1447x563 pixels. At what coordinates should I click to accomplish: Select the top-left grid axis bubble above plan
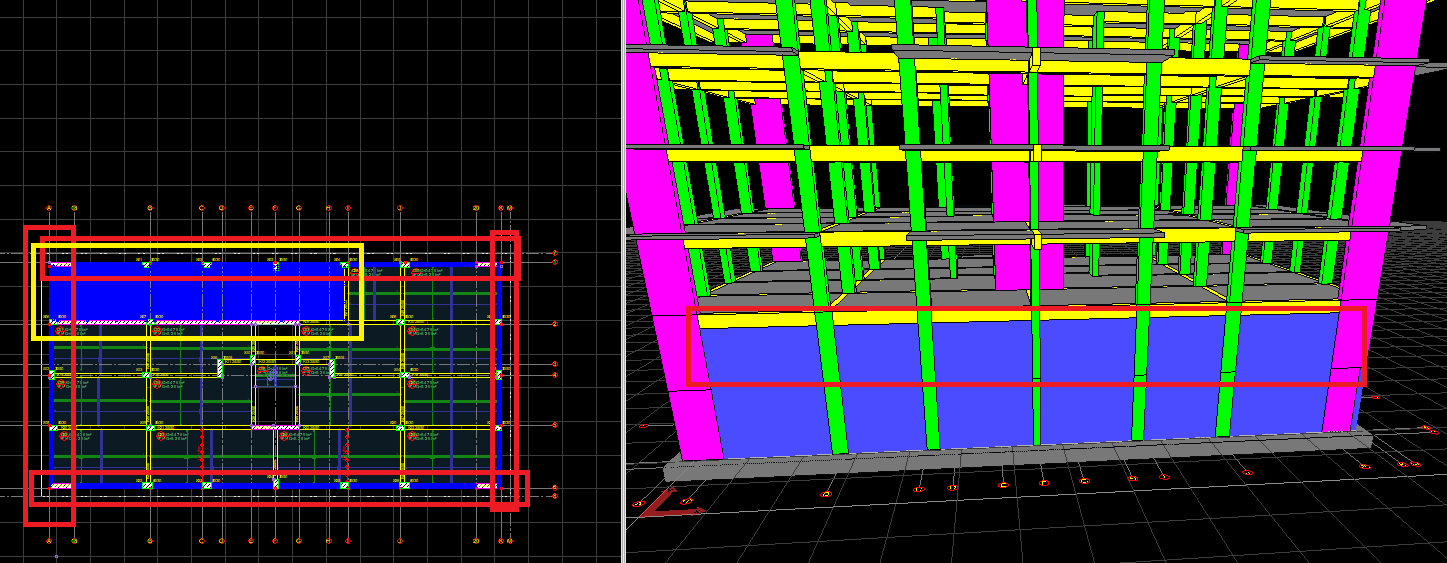click(x=49, y=208)
